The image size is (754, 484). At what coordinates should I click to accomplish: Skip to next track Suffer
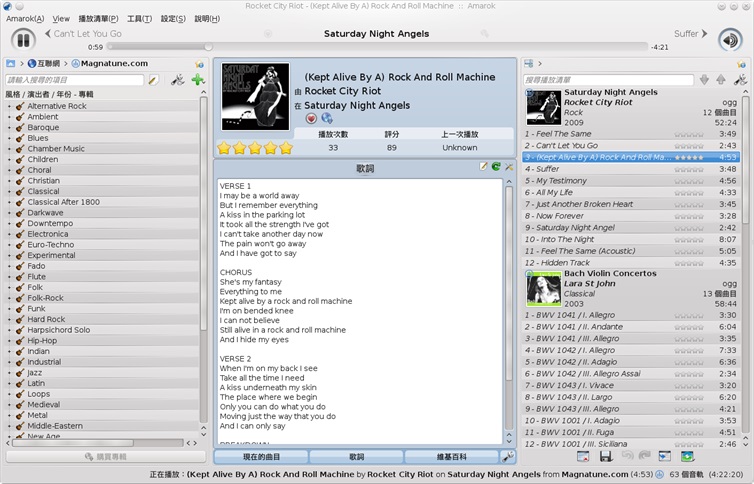pyautogui.click(x=691, y=34)
